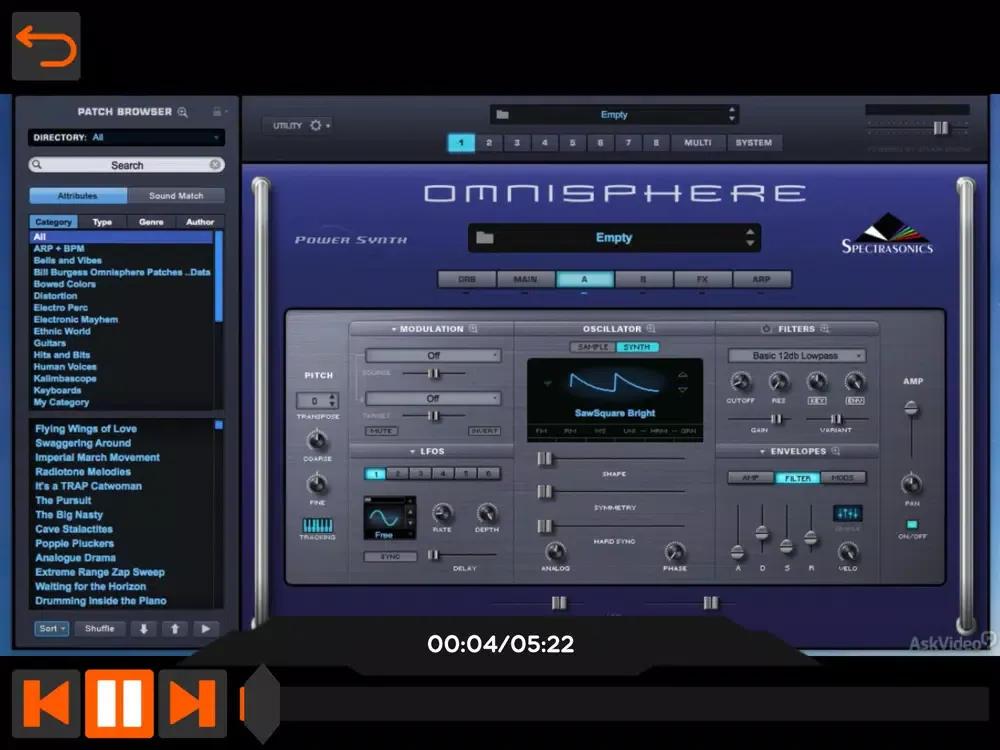Viewport: 1000px width, 750px height.
Task: Select part 2 button
Action: [x=489, y=143]
